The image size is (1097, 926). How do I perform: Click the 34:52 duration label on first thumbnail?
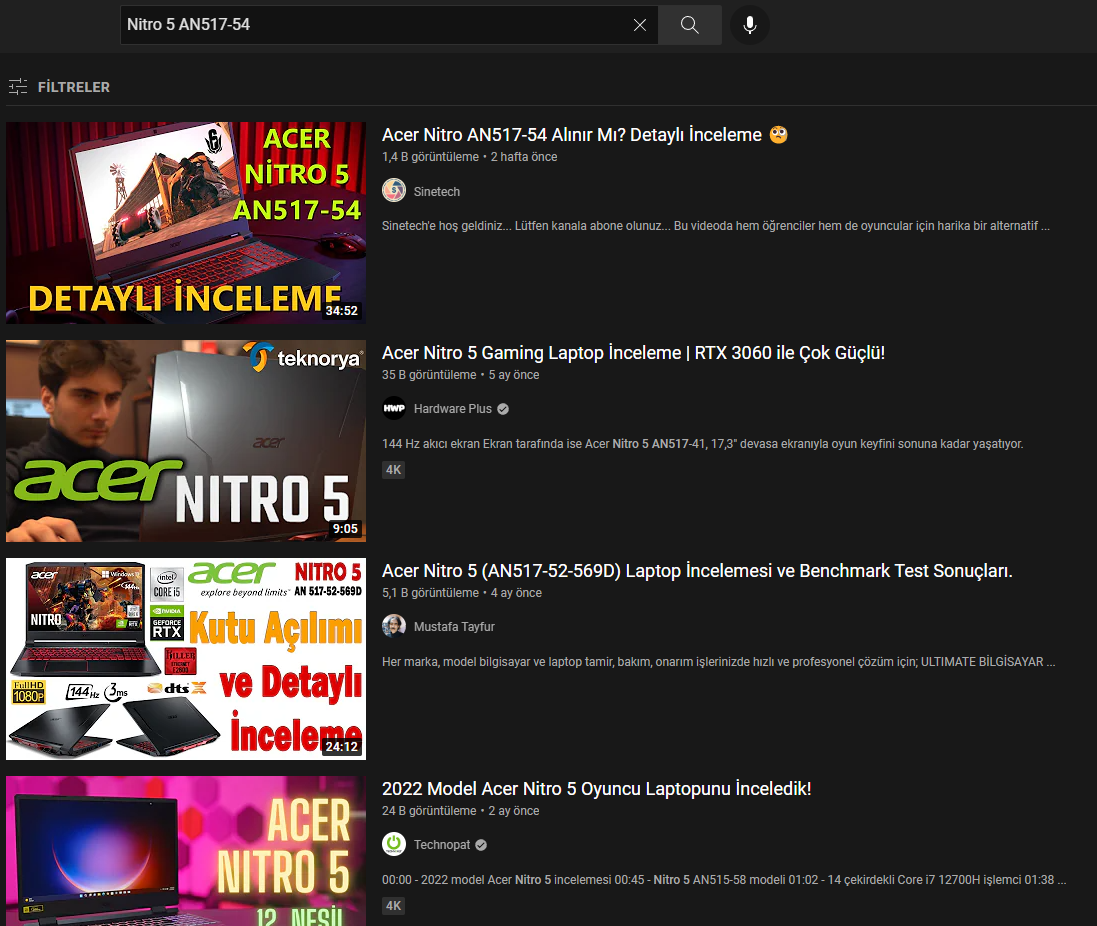pos(341,311)
